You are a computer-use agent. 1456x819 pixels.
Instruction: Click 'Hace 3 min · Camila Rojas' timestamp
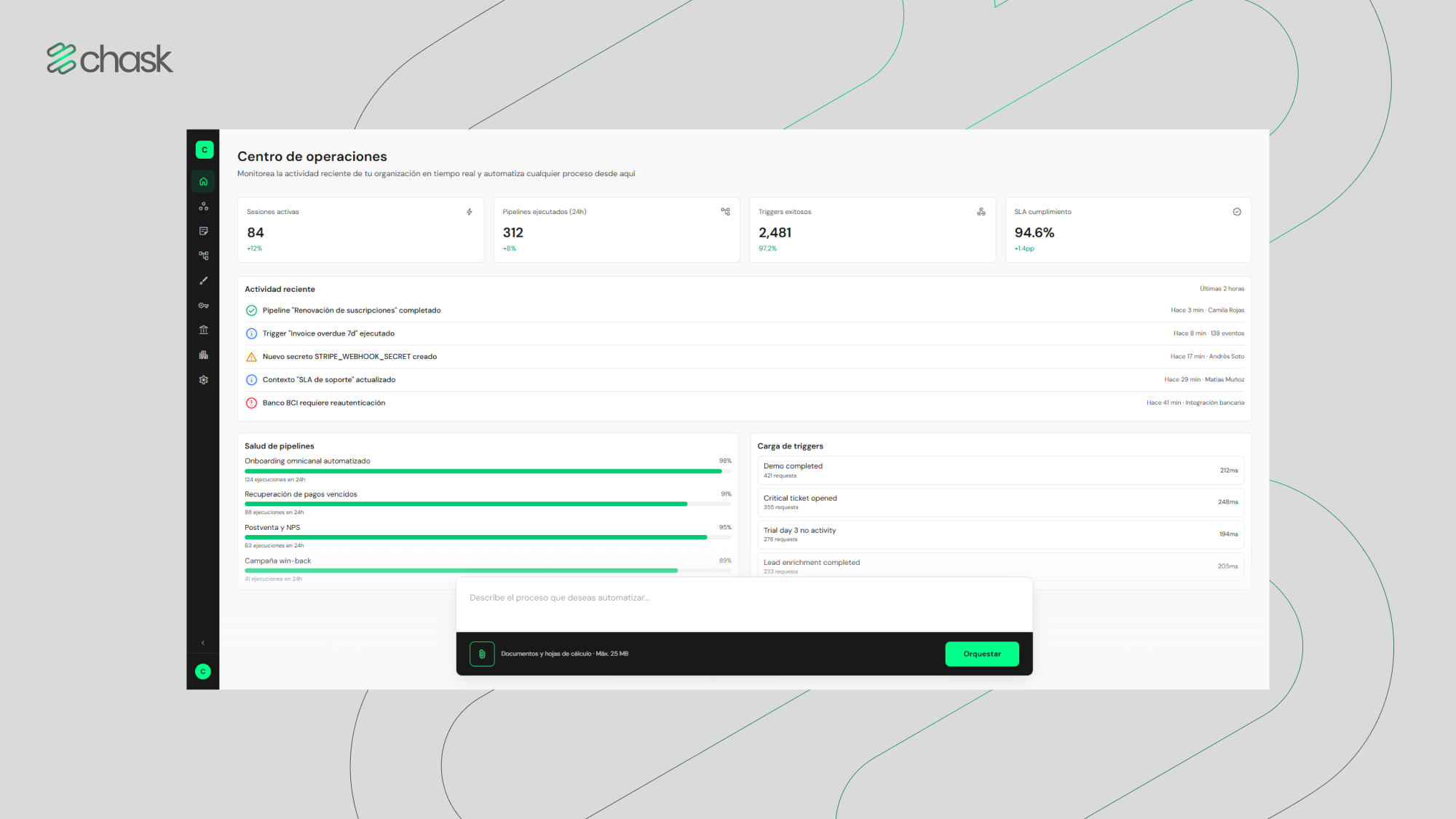1207,310
